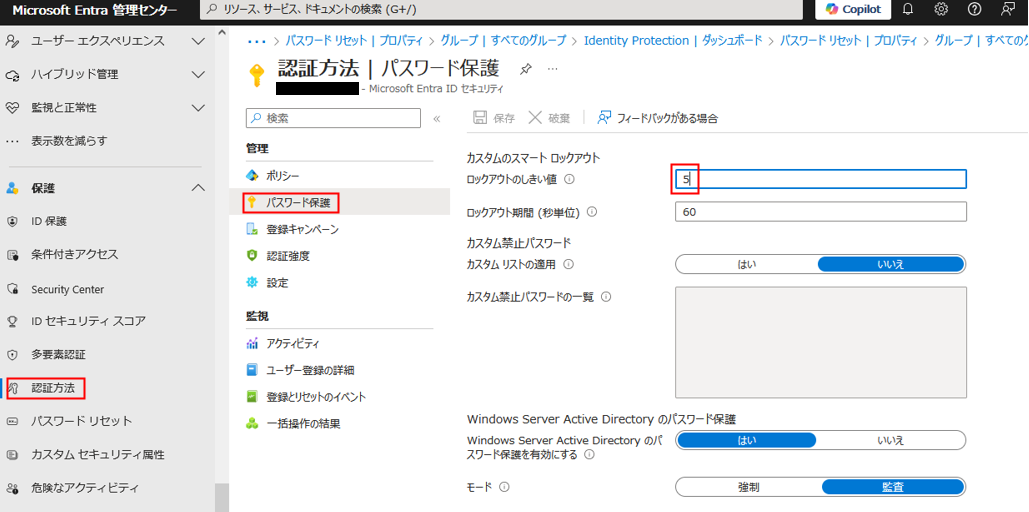Viewport: 1029px width, 512px height.
Task: Open the notifications bell icon
Action: (x=908, y=9)
